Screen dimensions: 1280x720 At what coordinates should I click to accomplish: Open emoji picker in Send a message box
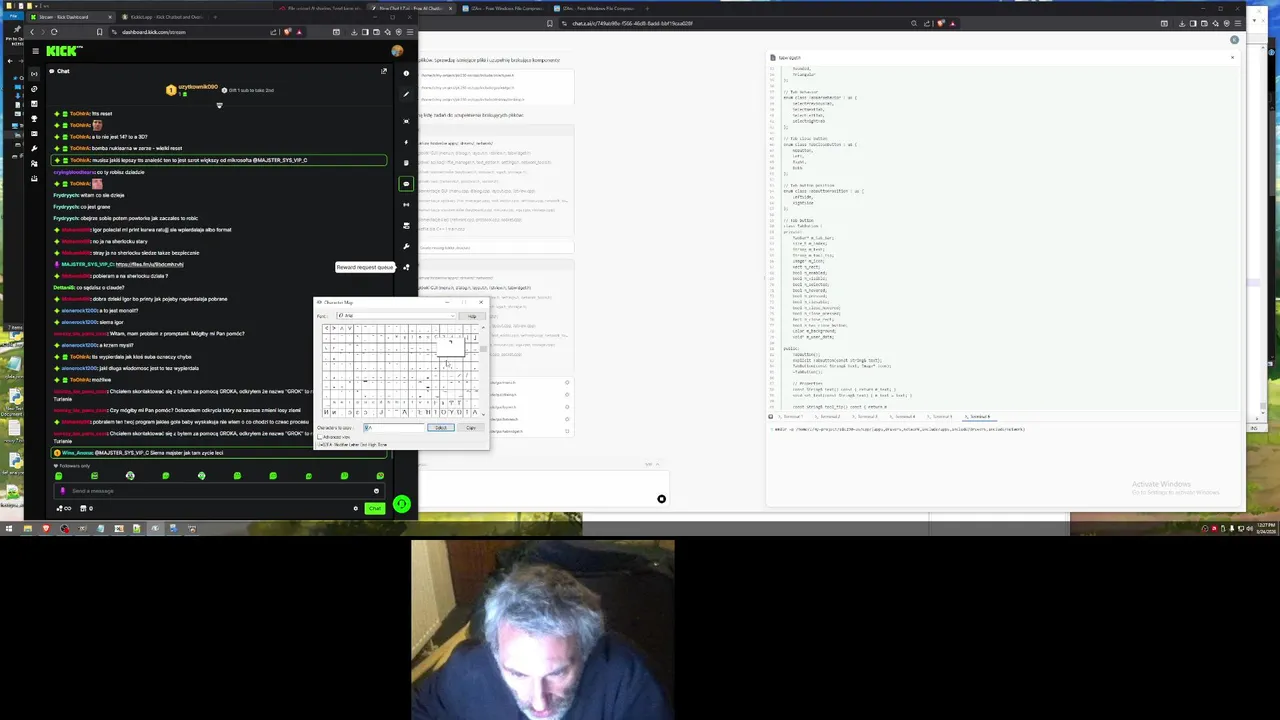(x=376, y=491)
